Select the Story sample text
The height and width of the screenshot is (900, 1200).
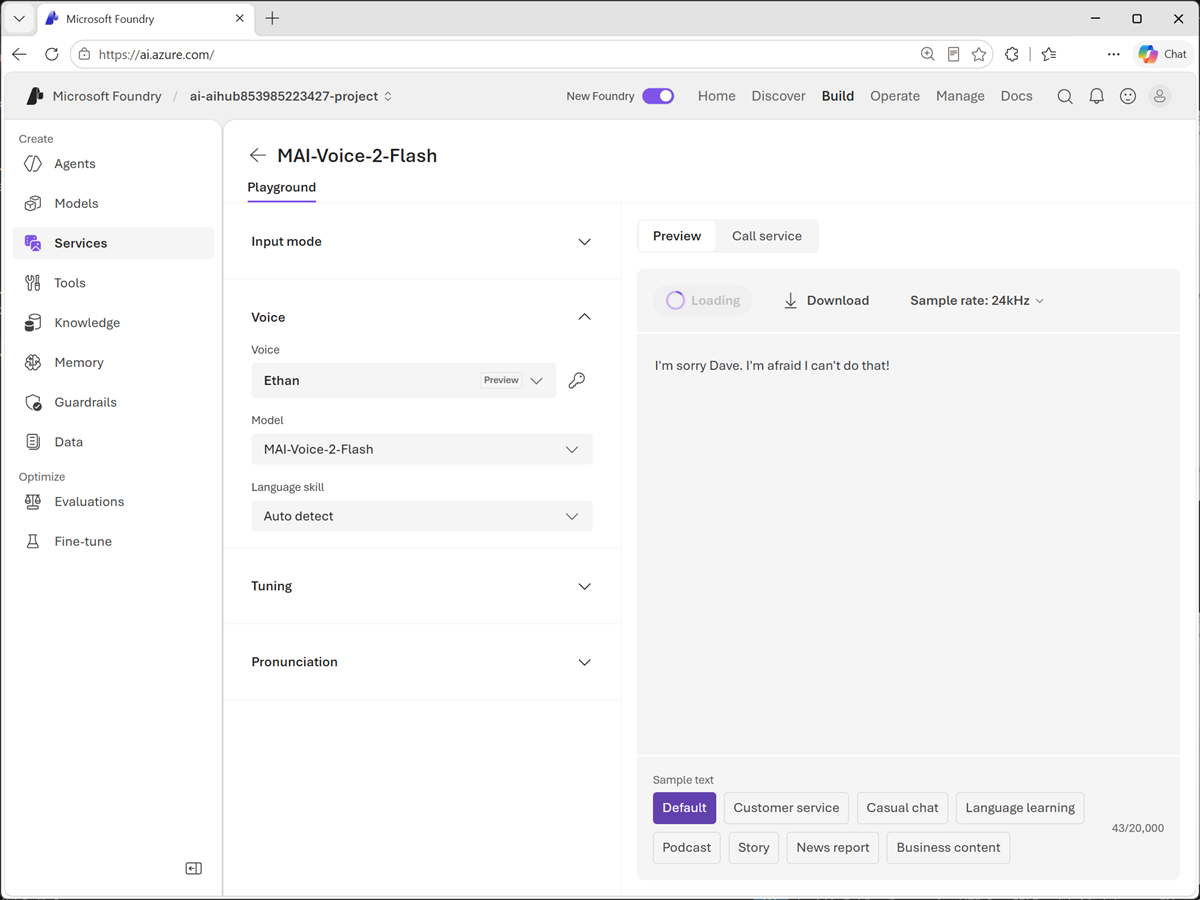(x=754, y=847)
